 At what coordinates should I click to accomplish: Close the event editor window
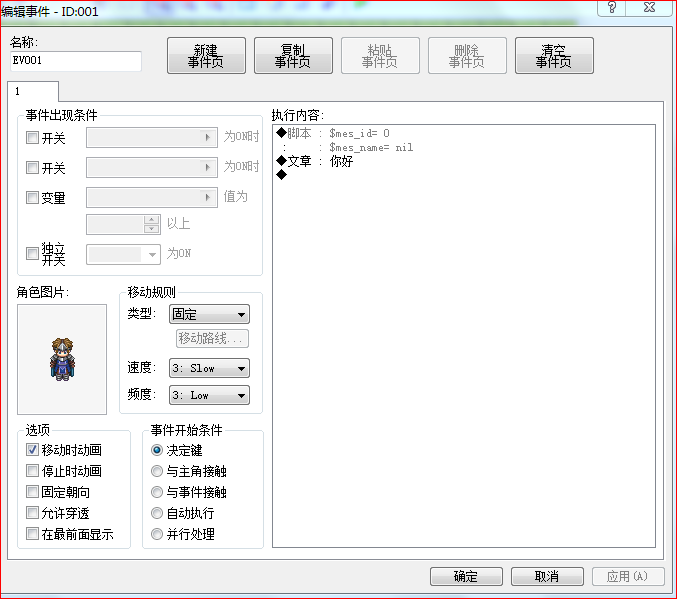[649, 7]
